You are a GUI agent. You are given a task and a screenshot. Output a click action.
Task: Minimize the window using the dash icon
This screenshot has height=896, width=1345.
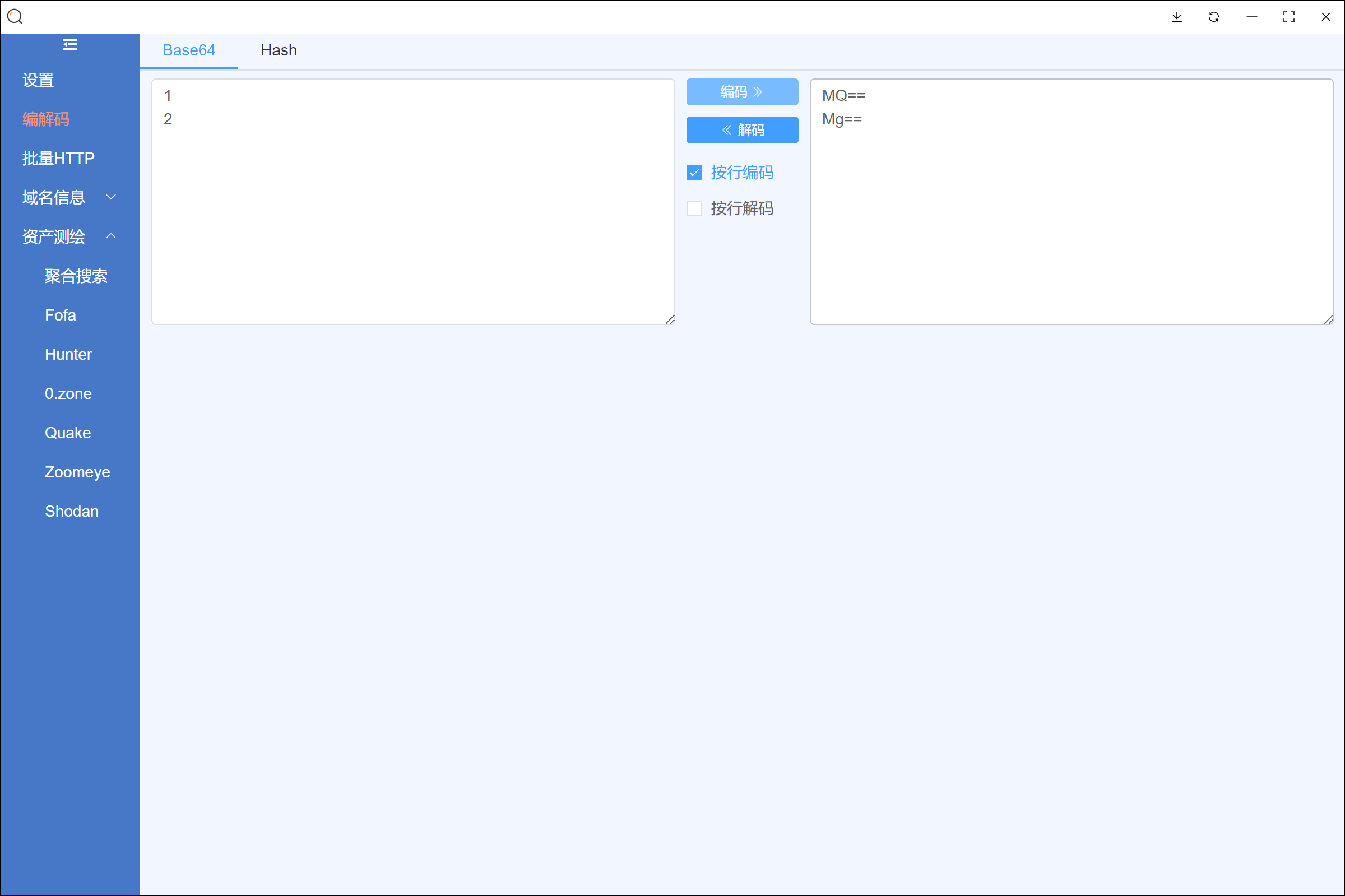pyautogui.click(x=1251, y=17)
